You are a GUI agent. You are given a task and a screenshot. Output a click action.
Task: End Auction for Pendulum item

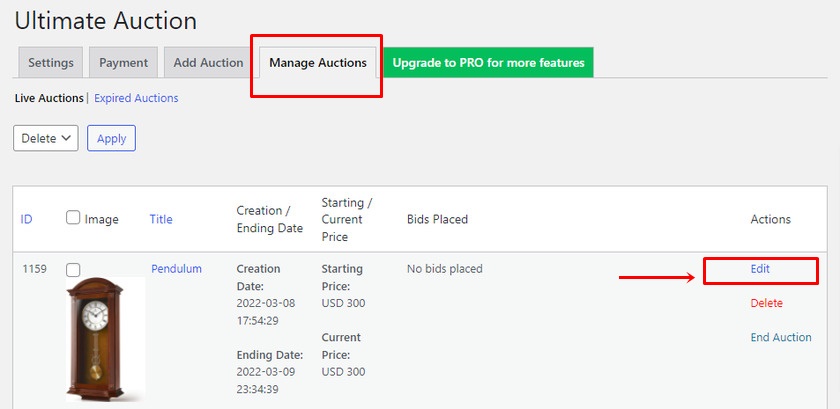click(781, 337)
